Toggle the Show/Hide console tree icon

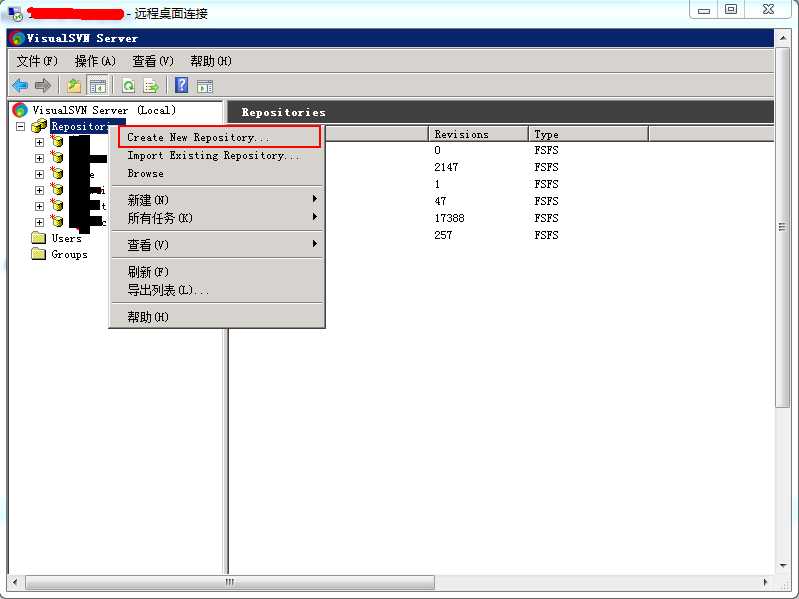point(97,86)
